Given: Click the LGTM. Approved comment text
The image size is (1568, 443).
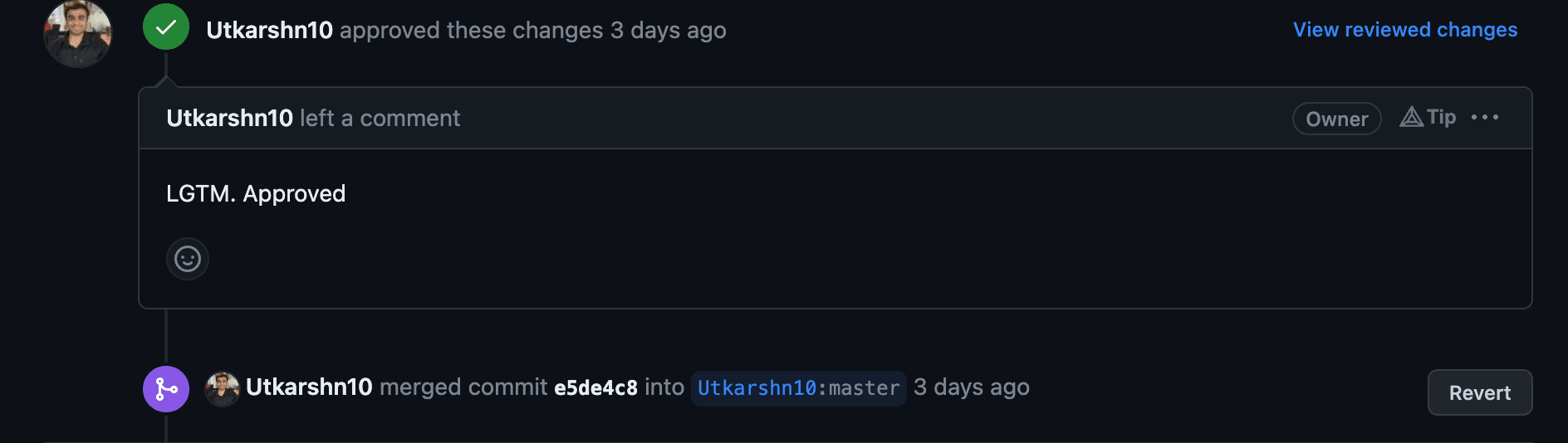Looking at the screenshot, I should click(x=256, y=193).
